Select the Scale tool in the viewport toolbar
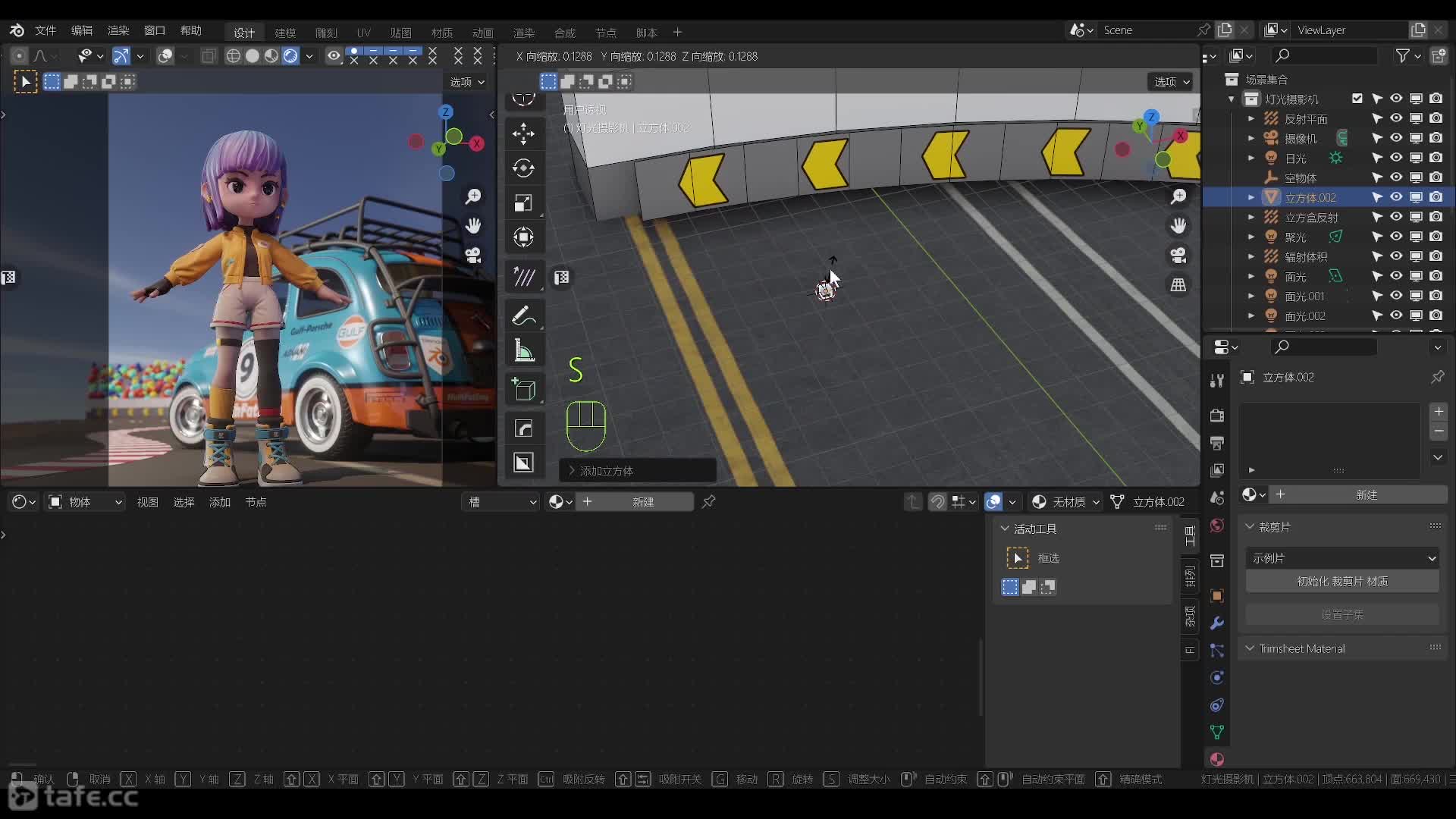The width and height of the screenshot is (1456, 819). 523,203
